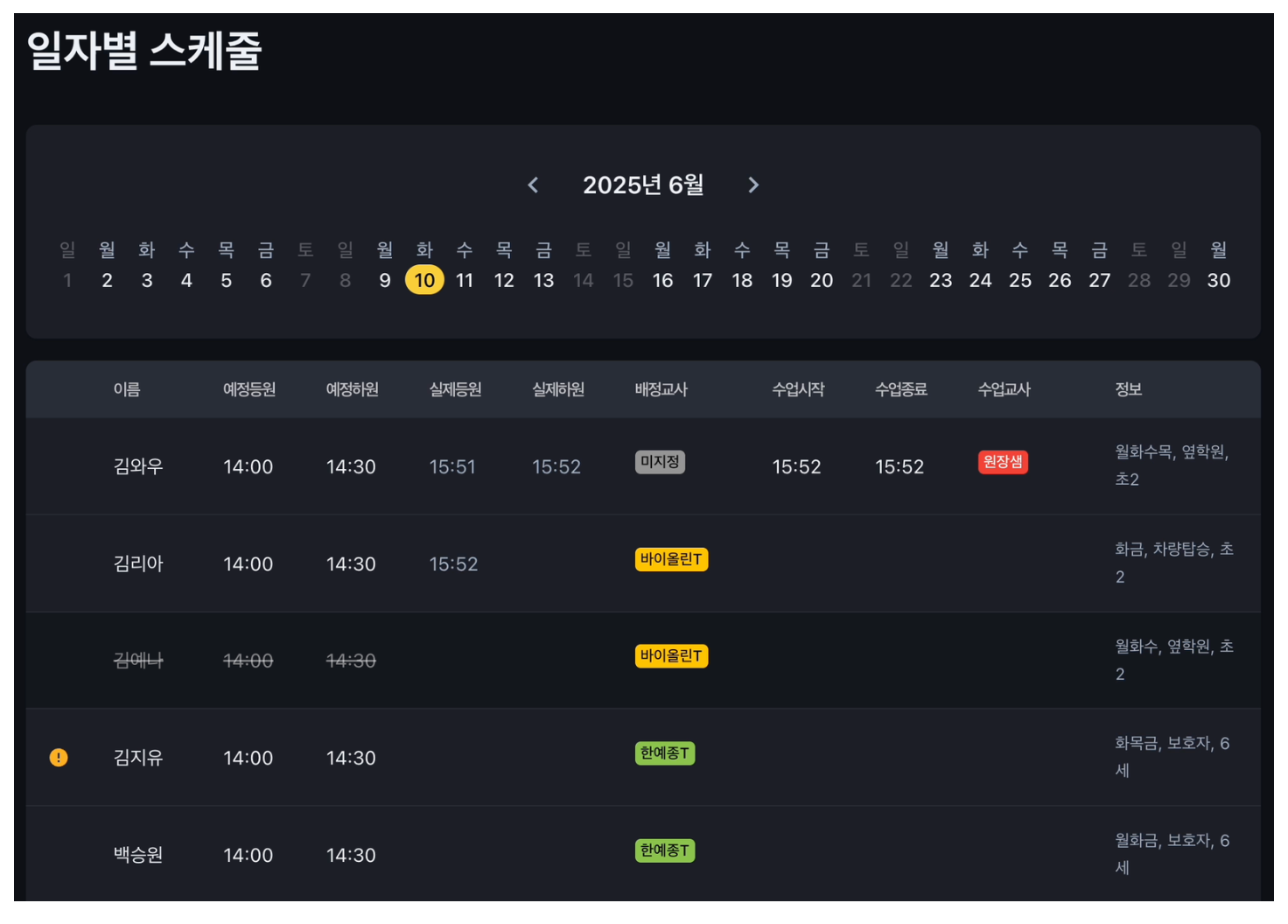Click the 2025년 6월 month label
The height and width of the screenshot is (924, 1288).
[x=643, y=185]
